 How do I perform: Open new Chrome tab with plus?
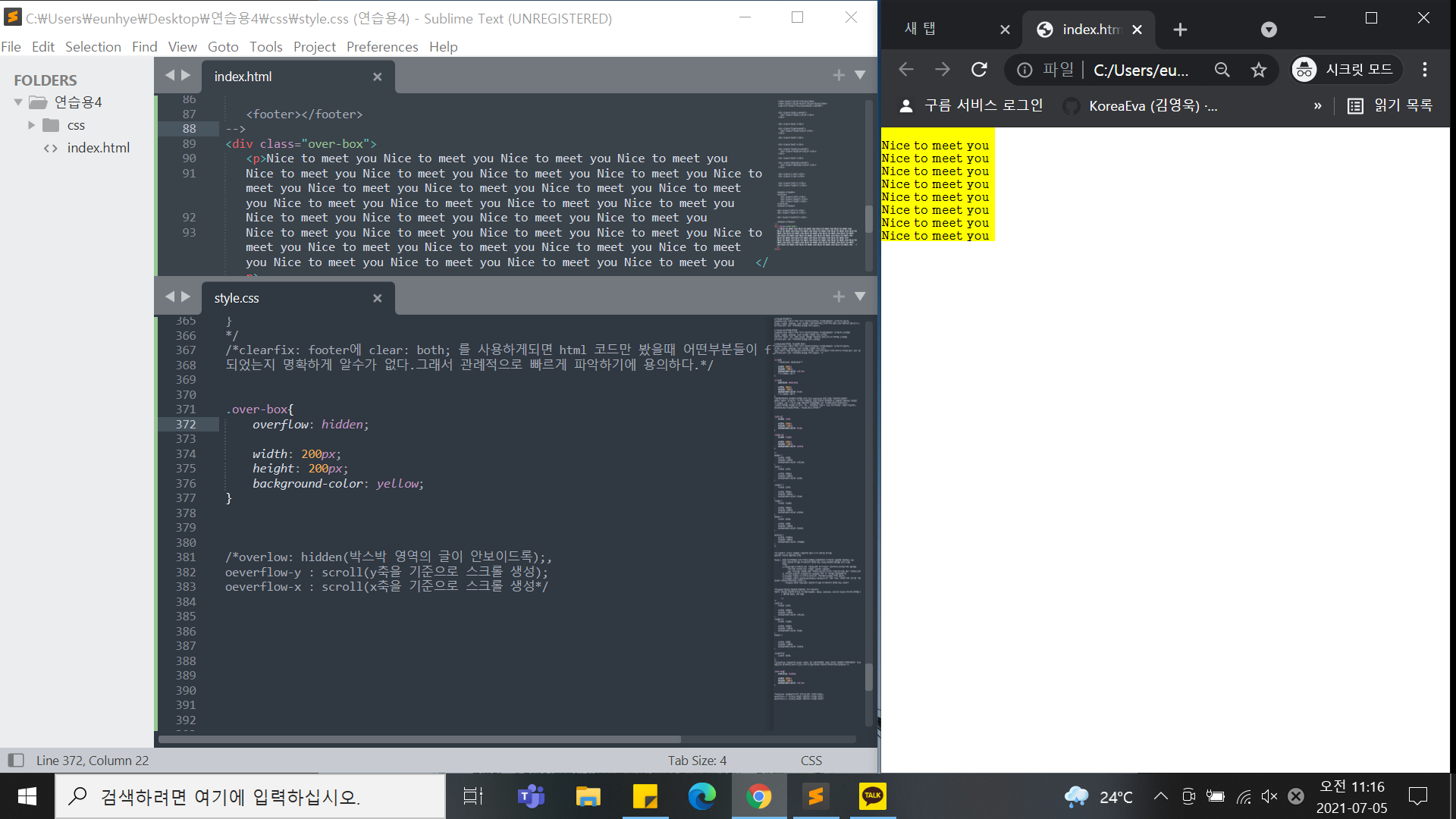(1180, 30)
